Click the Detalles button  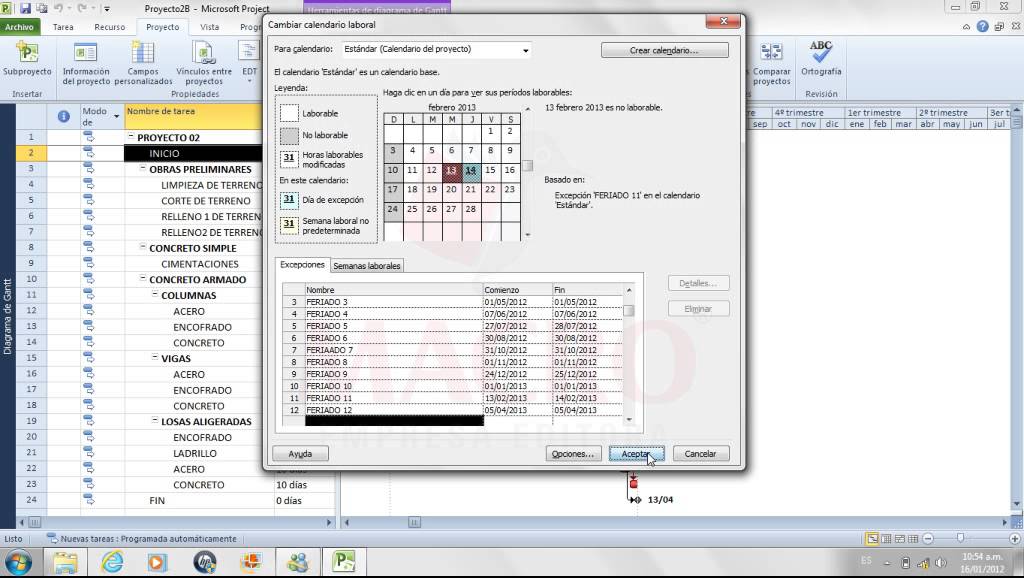coord(698,283)
